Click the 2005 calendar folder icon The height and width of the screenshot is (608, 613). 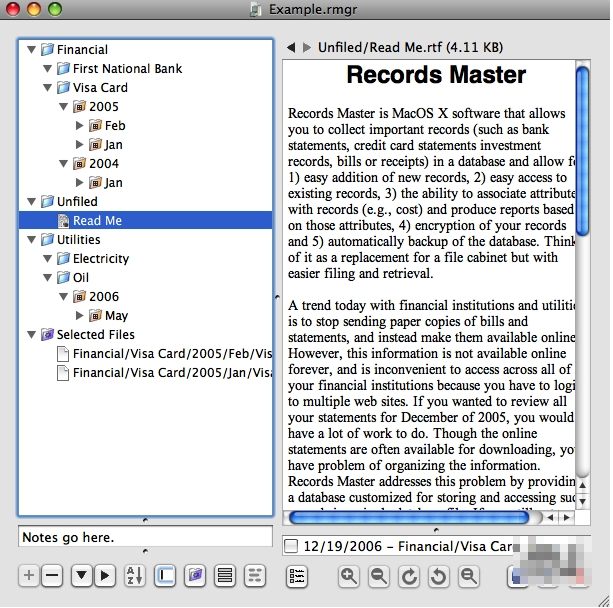click(79, 106)
